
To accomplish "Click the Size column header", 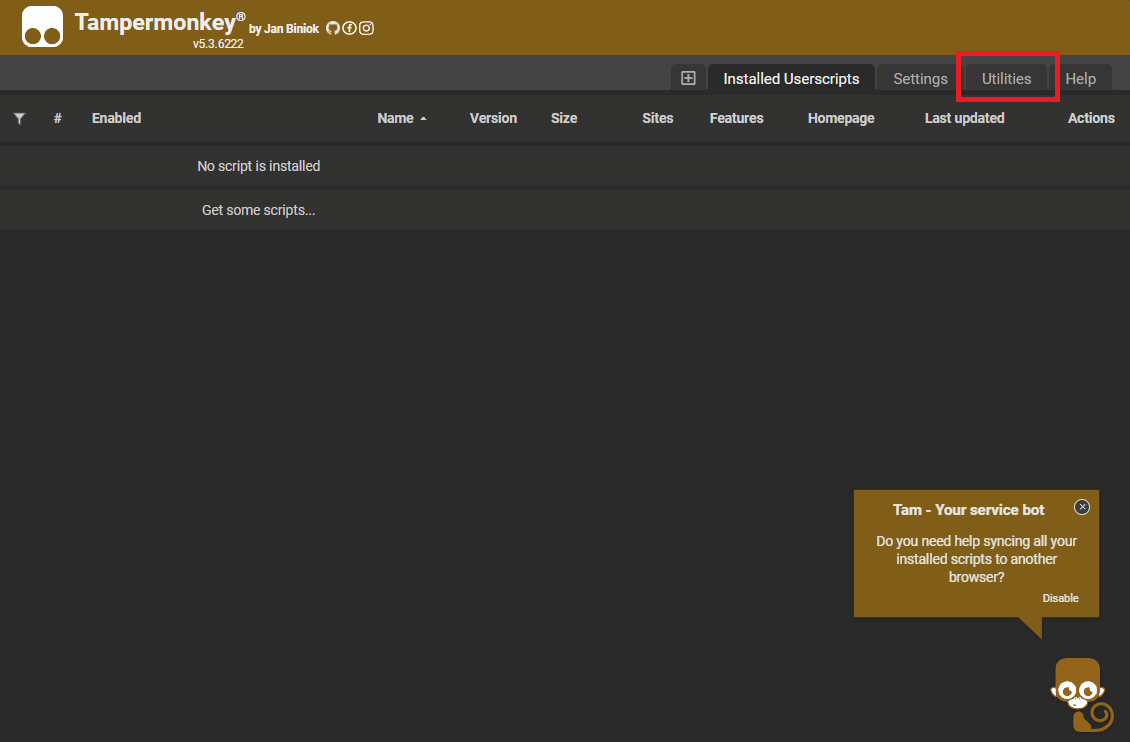I will coord(564,118).
